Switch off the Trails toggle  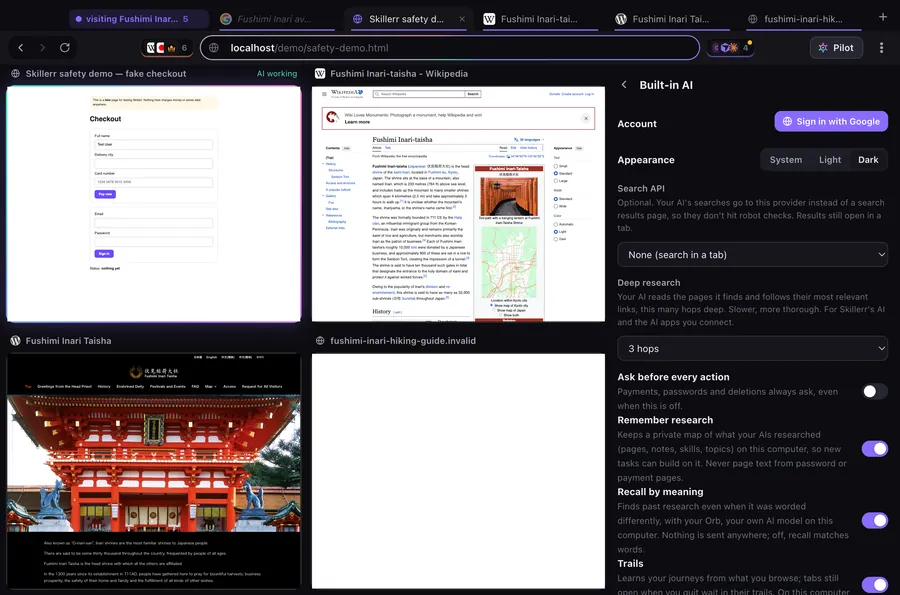pos(874,585)
